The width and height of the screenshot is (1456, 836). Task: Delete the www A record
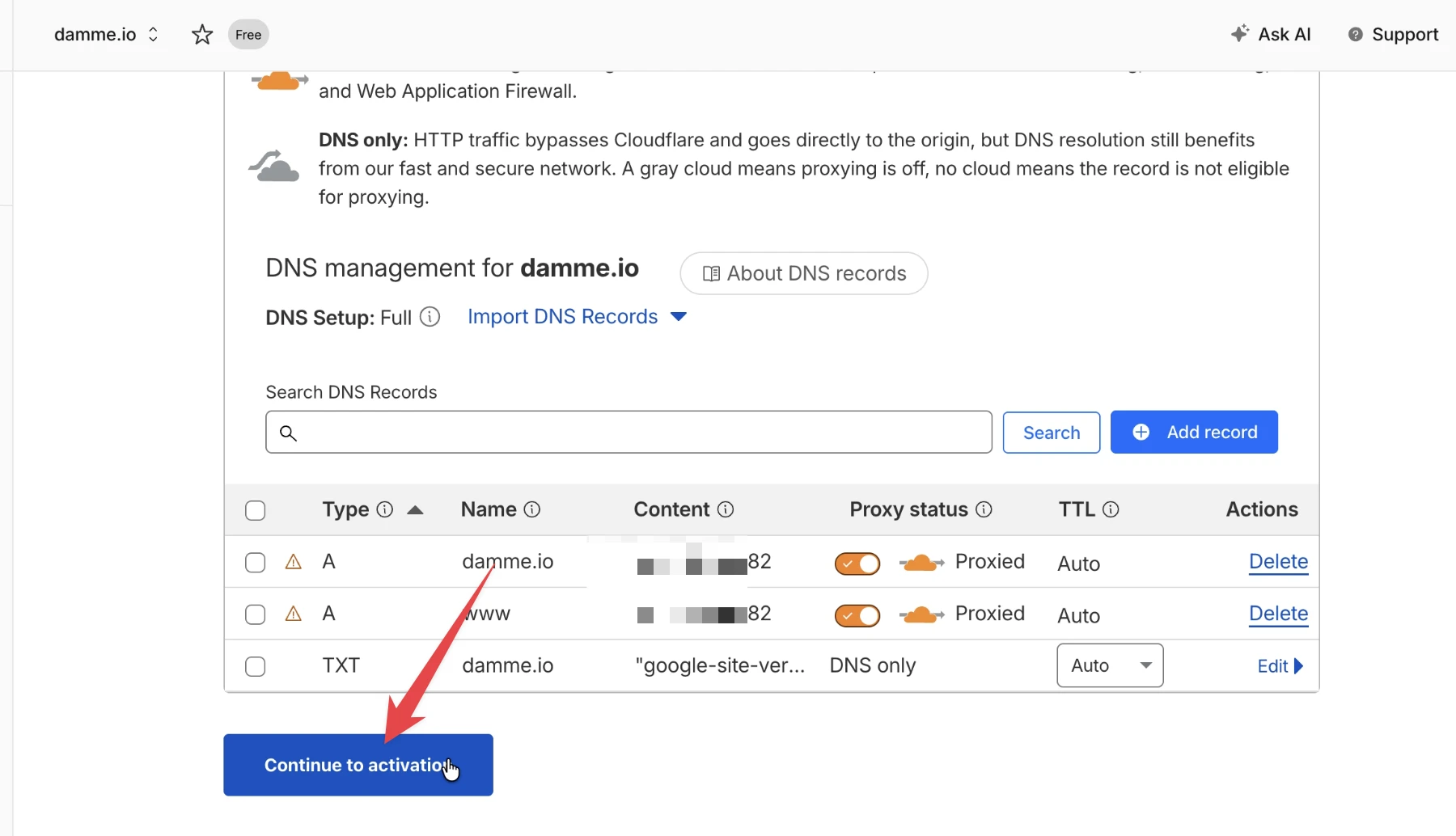point(1278,614)
